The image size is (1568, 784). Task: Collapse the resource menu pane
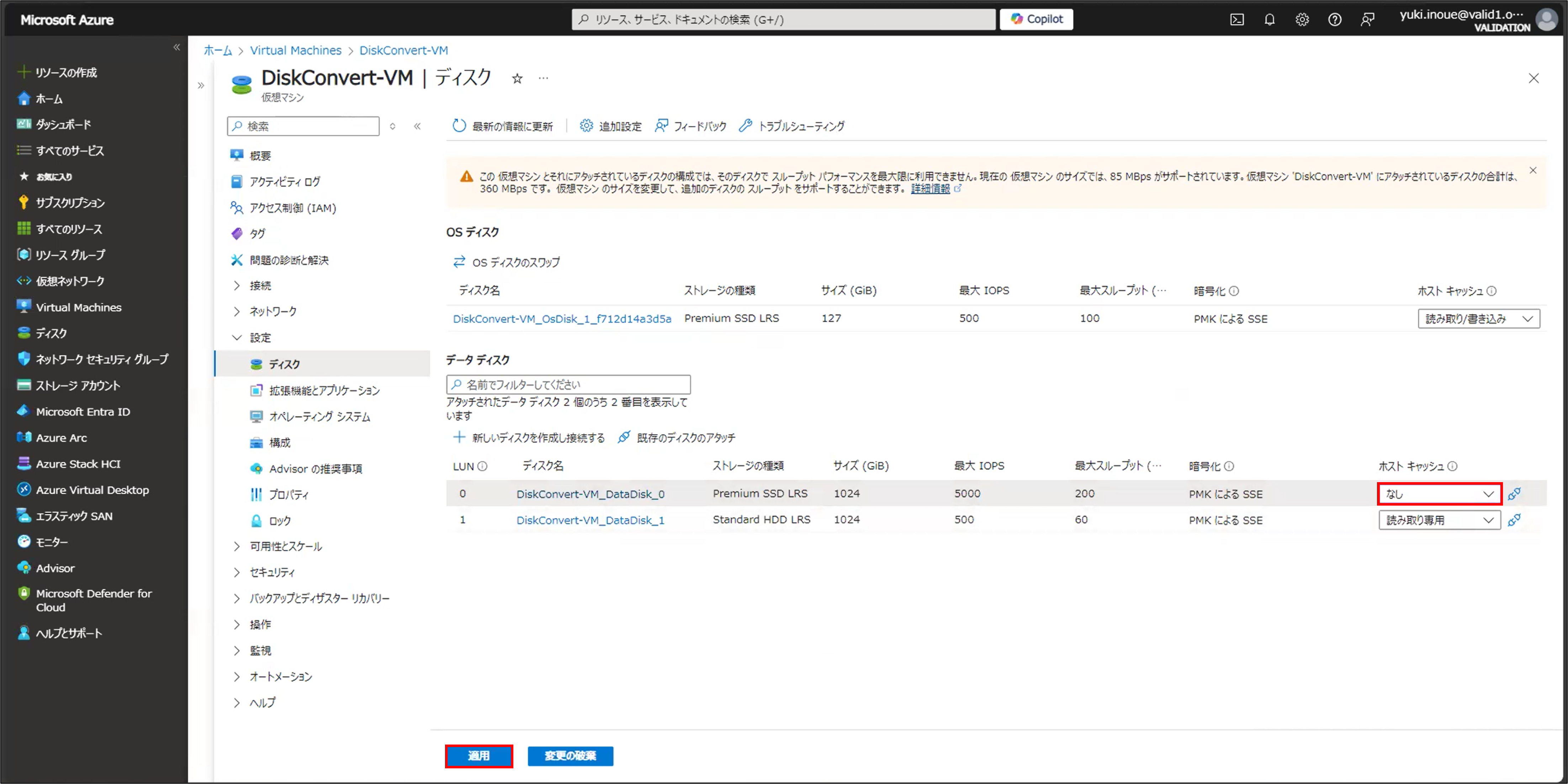418,126
